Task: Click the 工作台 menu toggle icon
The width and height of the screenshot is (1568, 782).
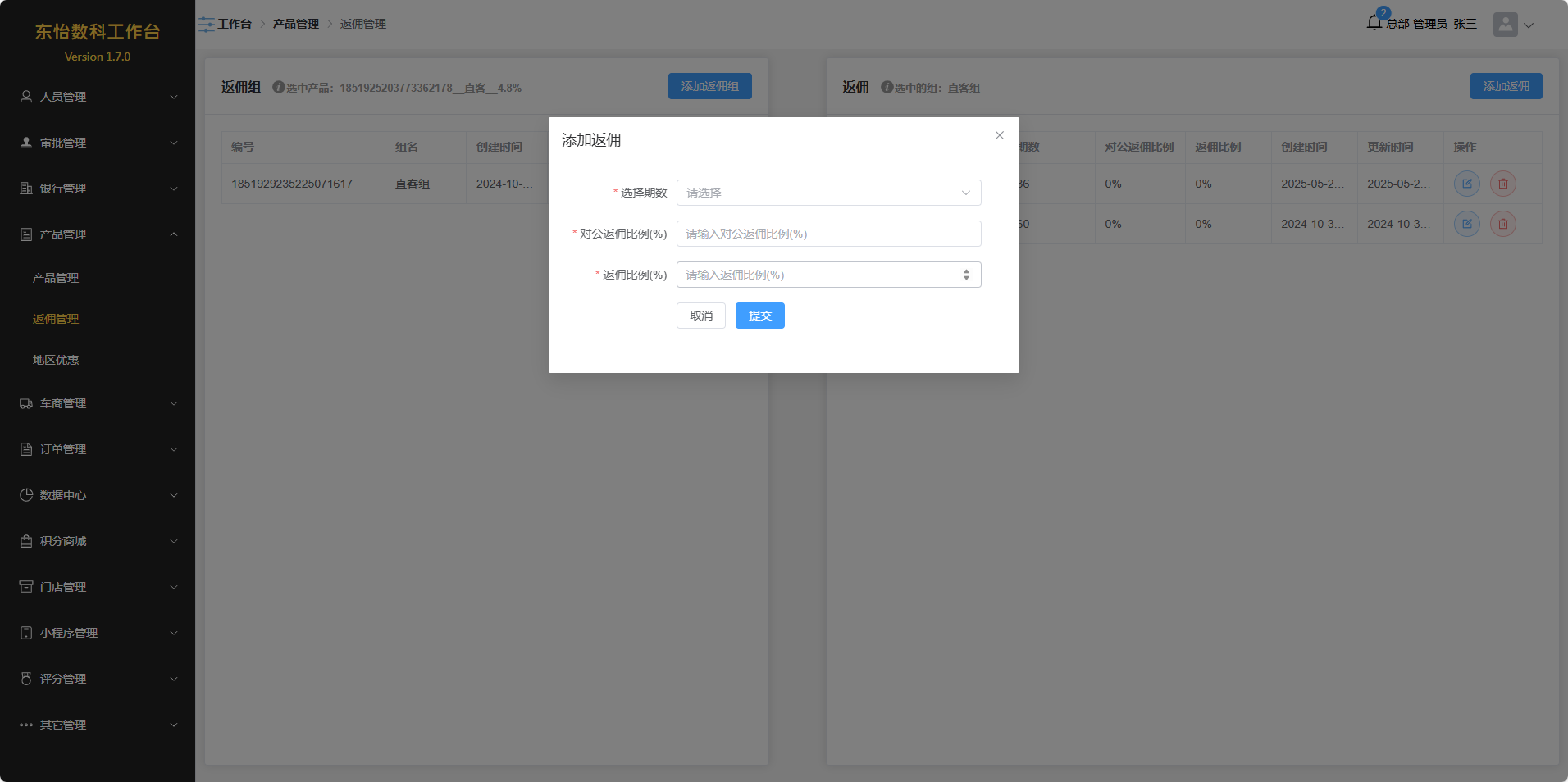Action: [206, 25]
